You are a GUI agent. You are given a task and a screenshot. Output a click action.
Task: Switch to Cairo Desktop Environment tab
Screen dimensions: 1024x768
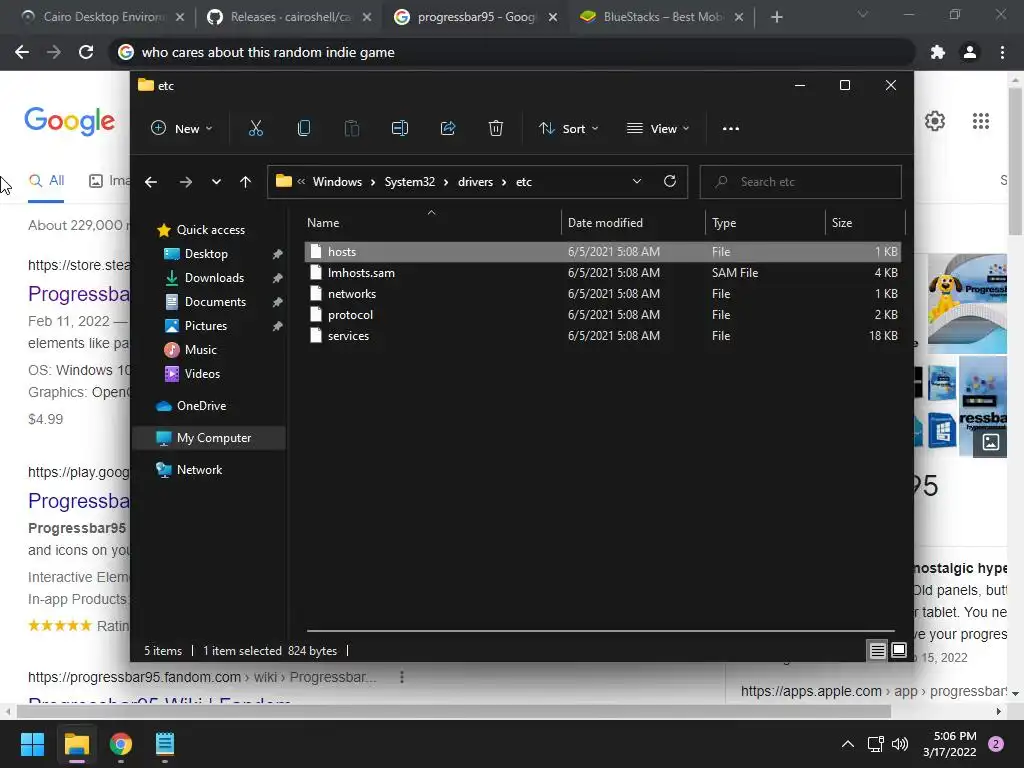click(x=103, y=17)
